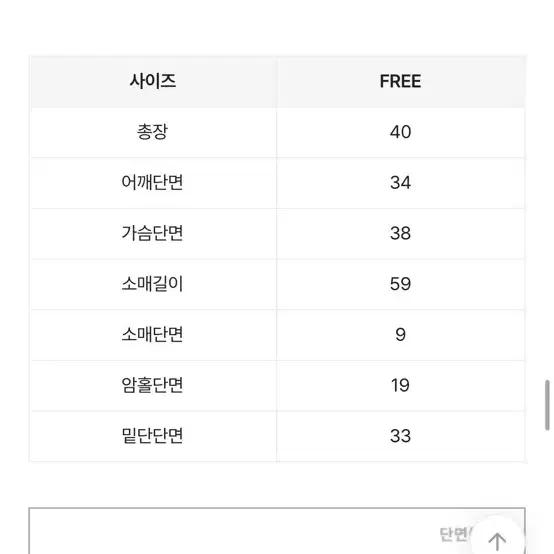The image size is (554, 554).
Task: Click the 소매단면 value 9
Action: [x=400, y=335]
